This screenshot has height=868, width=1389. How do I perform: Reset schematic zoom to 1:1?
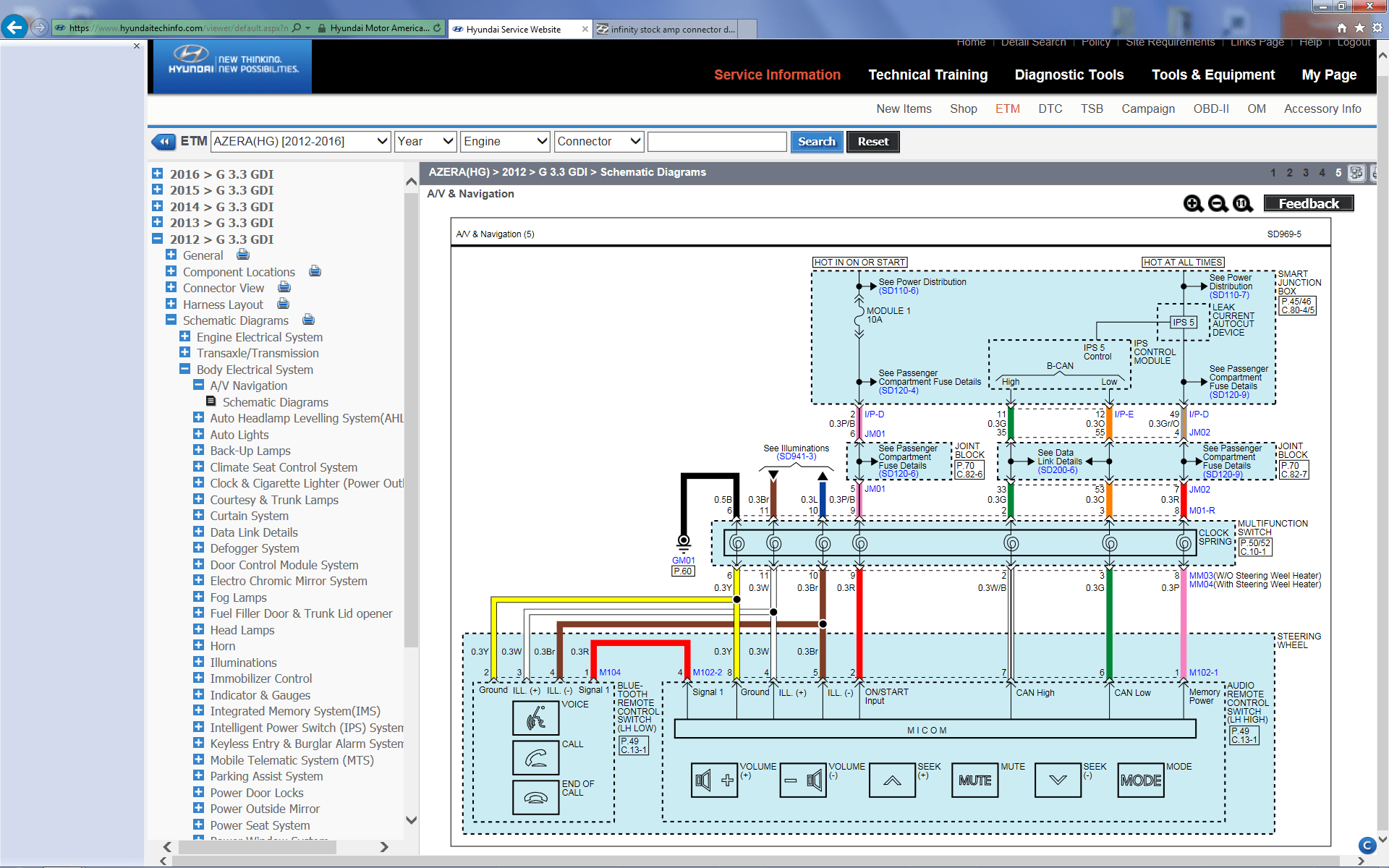tap(1242, 204)
